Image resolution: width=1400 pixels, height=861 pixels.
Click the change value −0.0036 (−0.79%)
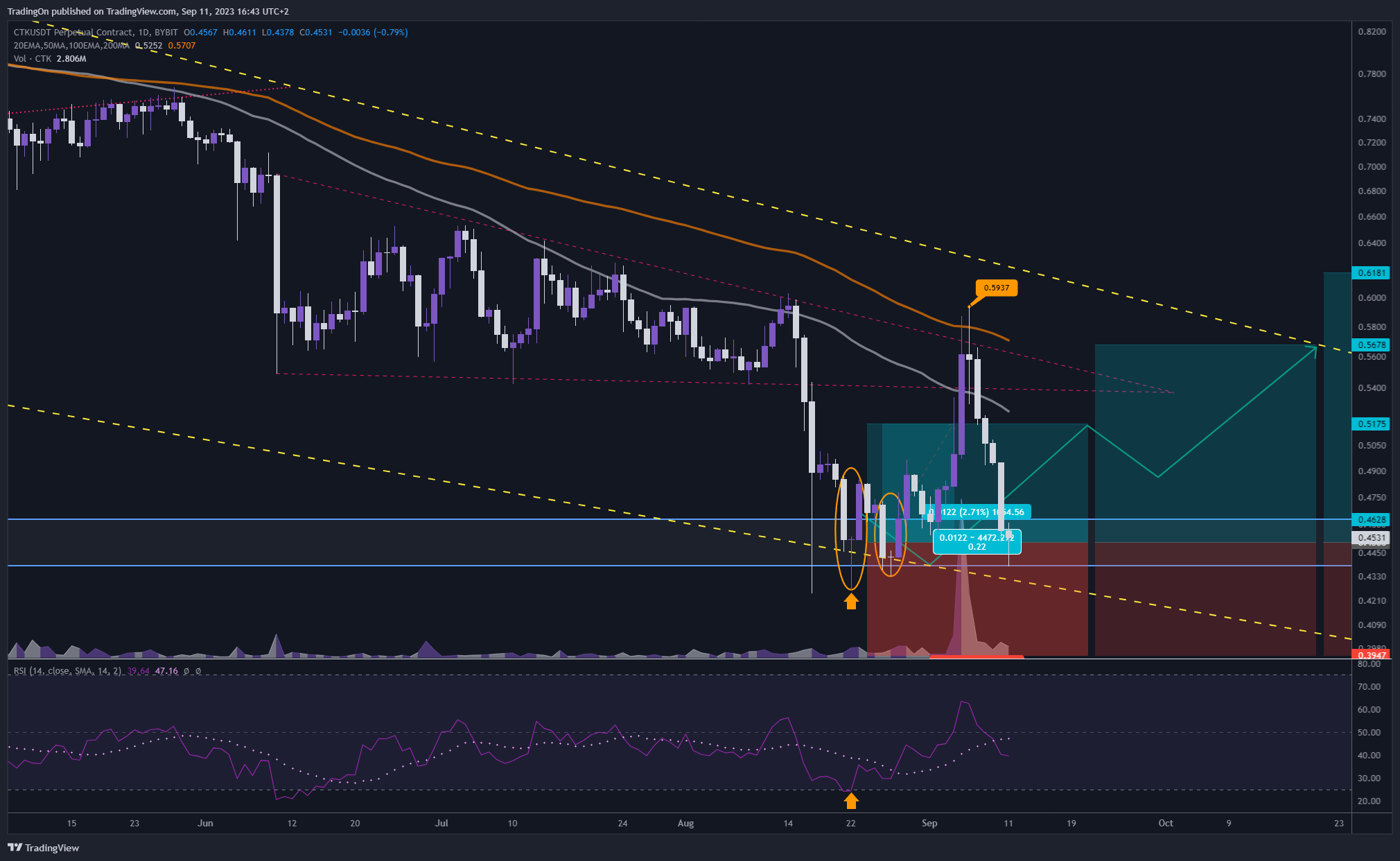pos(373,33)
